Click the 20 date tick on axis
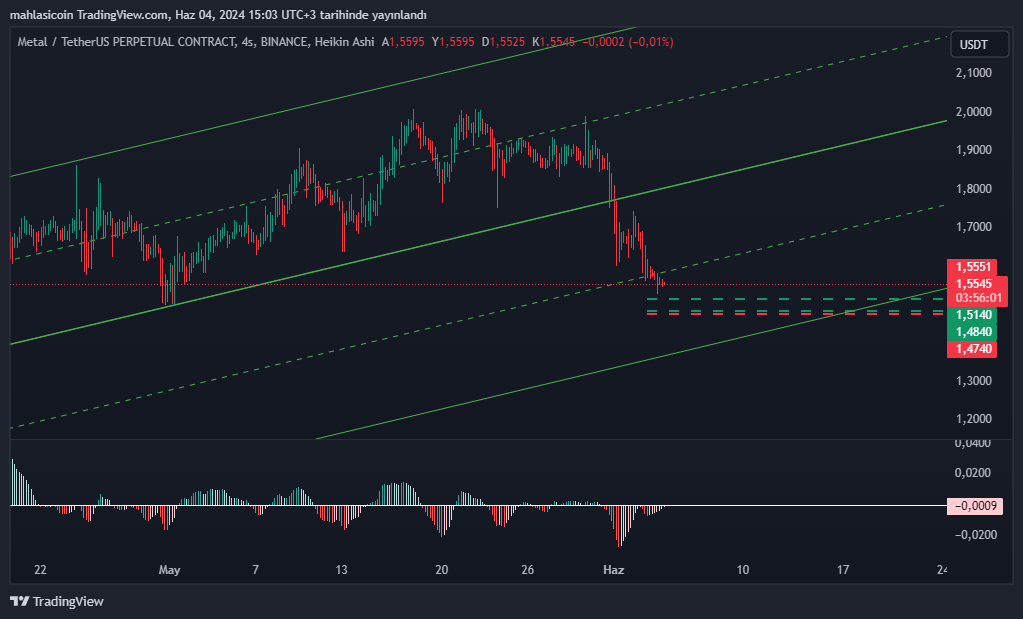This screenshot has height=619, width=1023. pyautogui.click(x=442, y=570)
